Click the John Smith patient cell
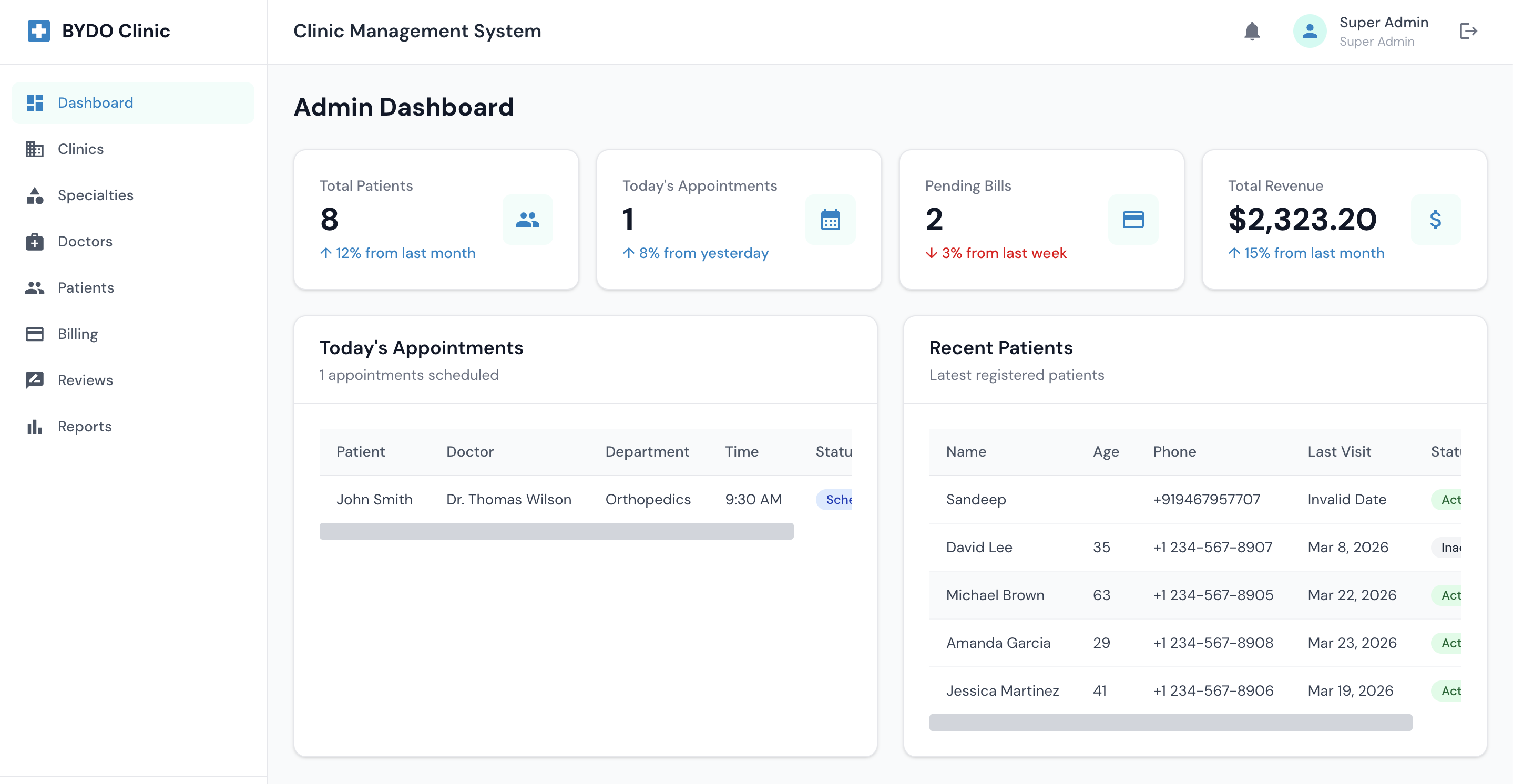The image size is (1513, 784). coord(374,500)
